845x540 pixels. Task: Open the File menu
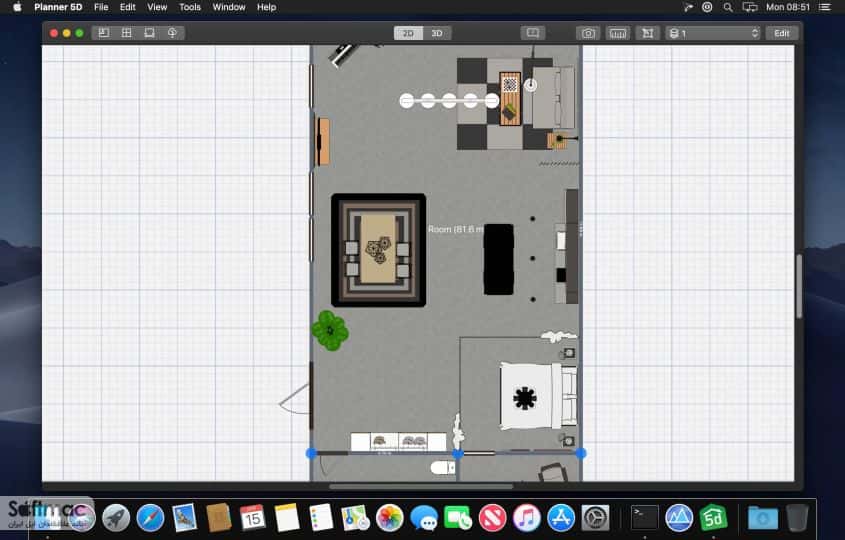pos(101,7)
